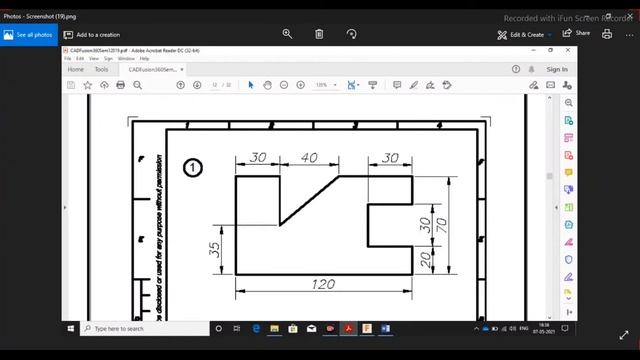
Task: Click the upload to cloud icon
Action: coord(104,85)
